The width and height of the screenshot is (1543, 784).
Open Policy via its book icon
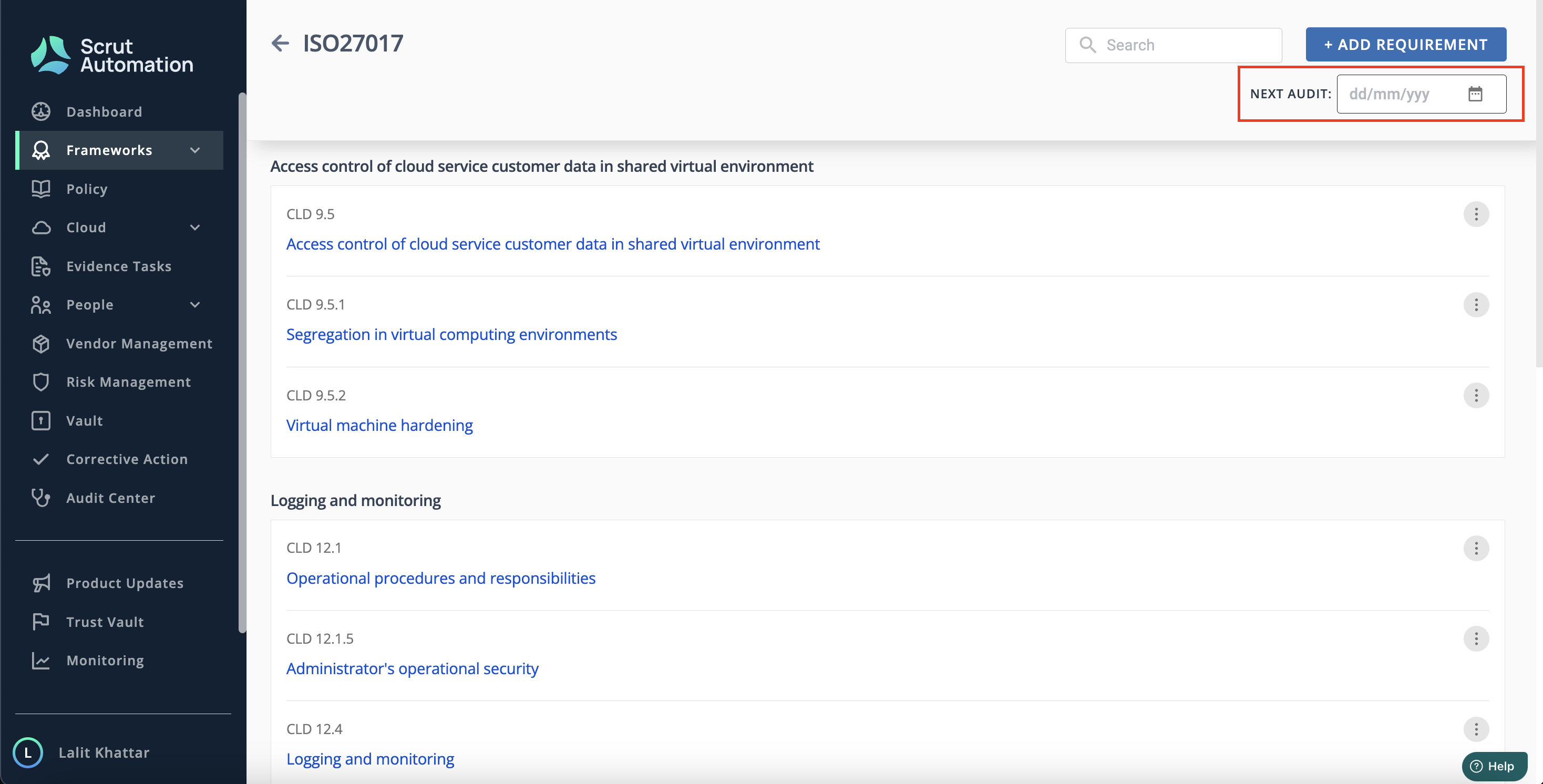41,189
